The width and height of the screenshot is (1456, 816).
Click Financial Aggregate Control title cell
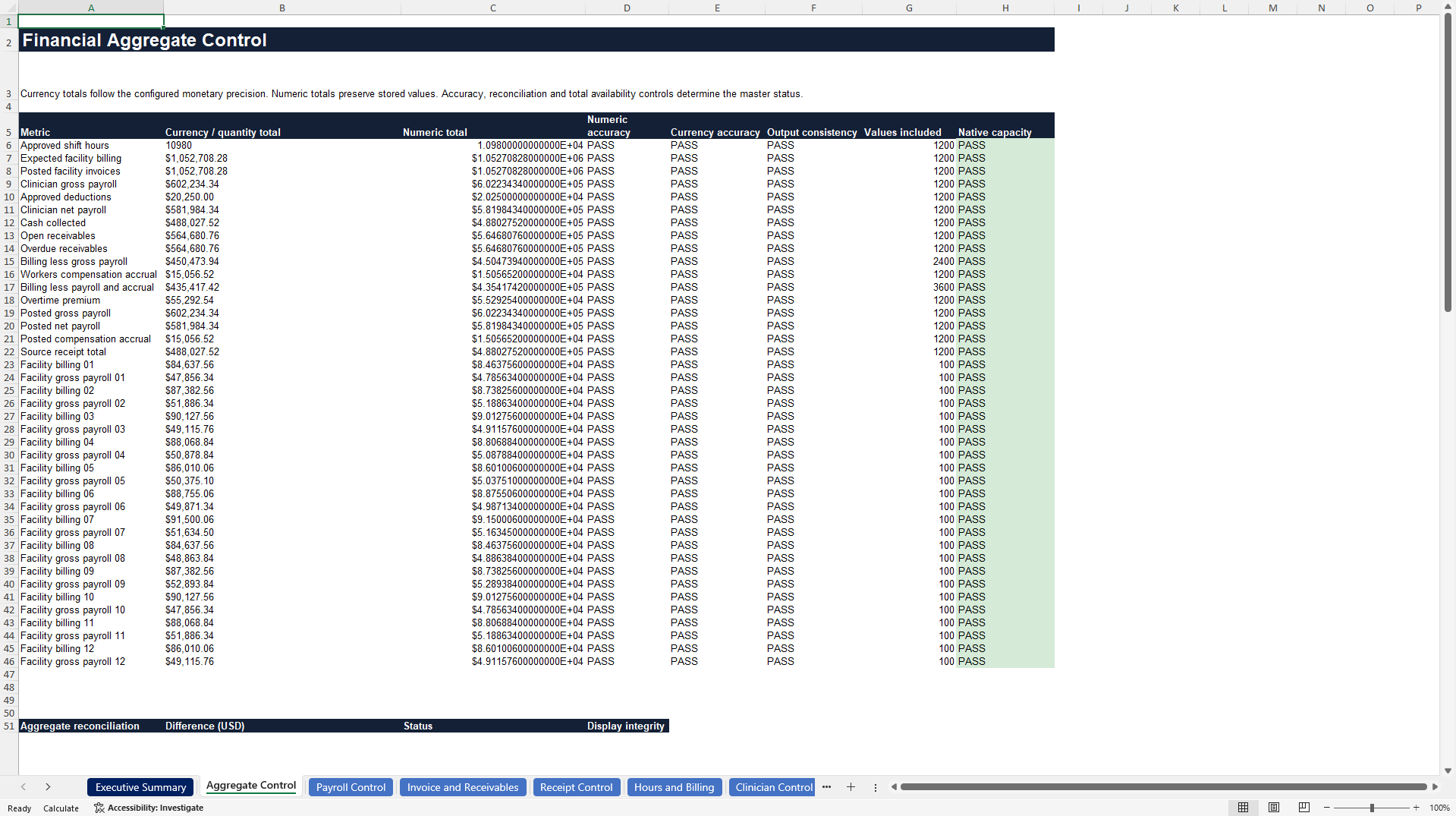click(536, 40)
